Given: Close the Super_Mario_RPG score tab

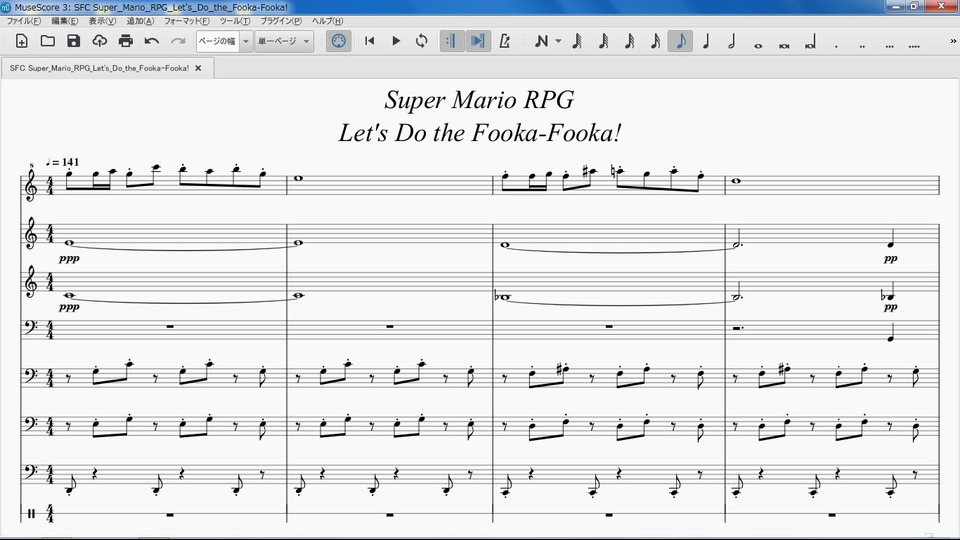Looking at the screenshot, I should tap(198, 68).
